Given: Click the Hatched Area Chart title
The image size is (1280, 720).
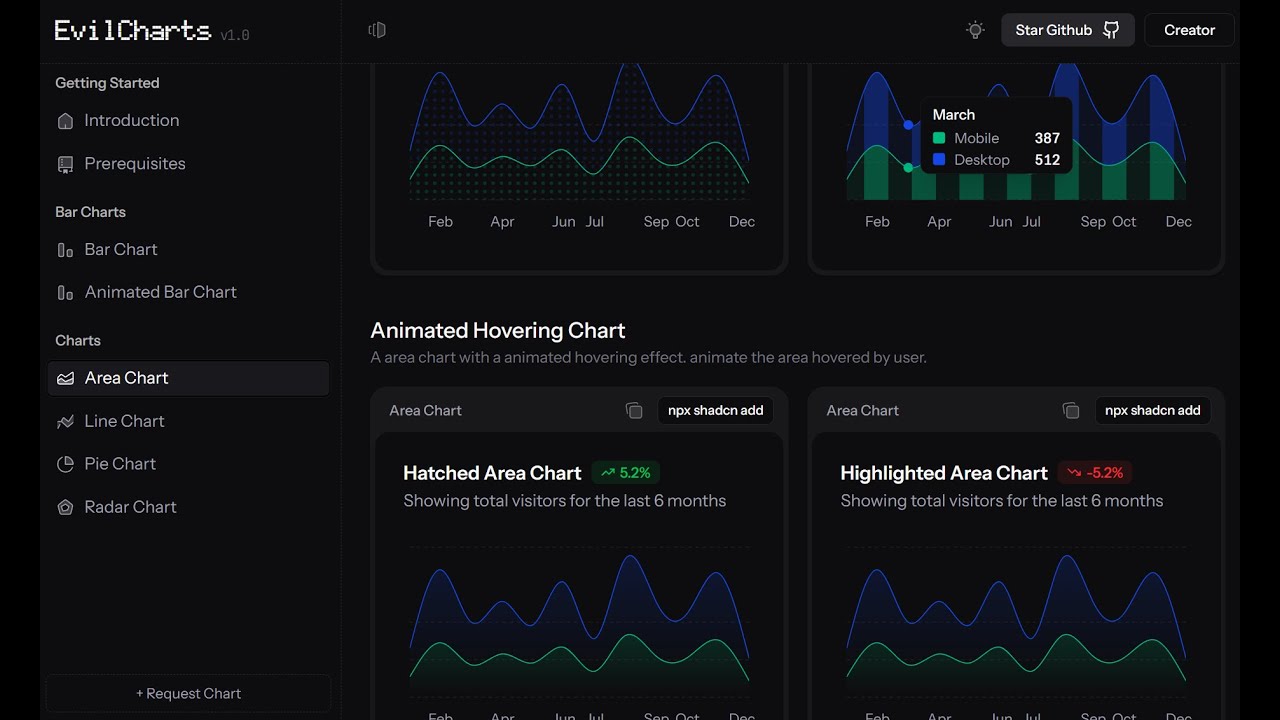Looking at the screenshot, I should click(492, 473).
